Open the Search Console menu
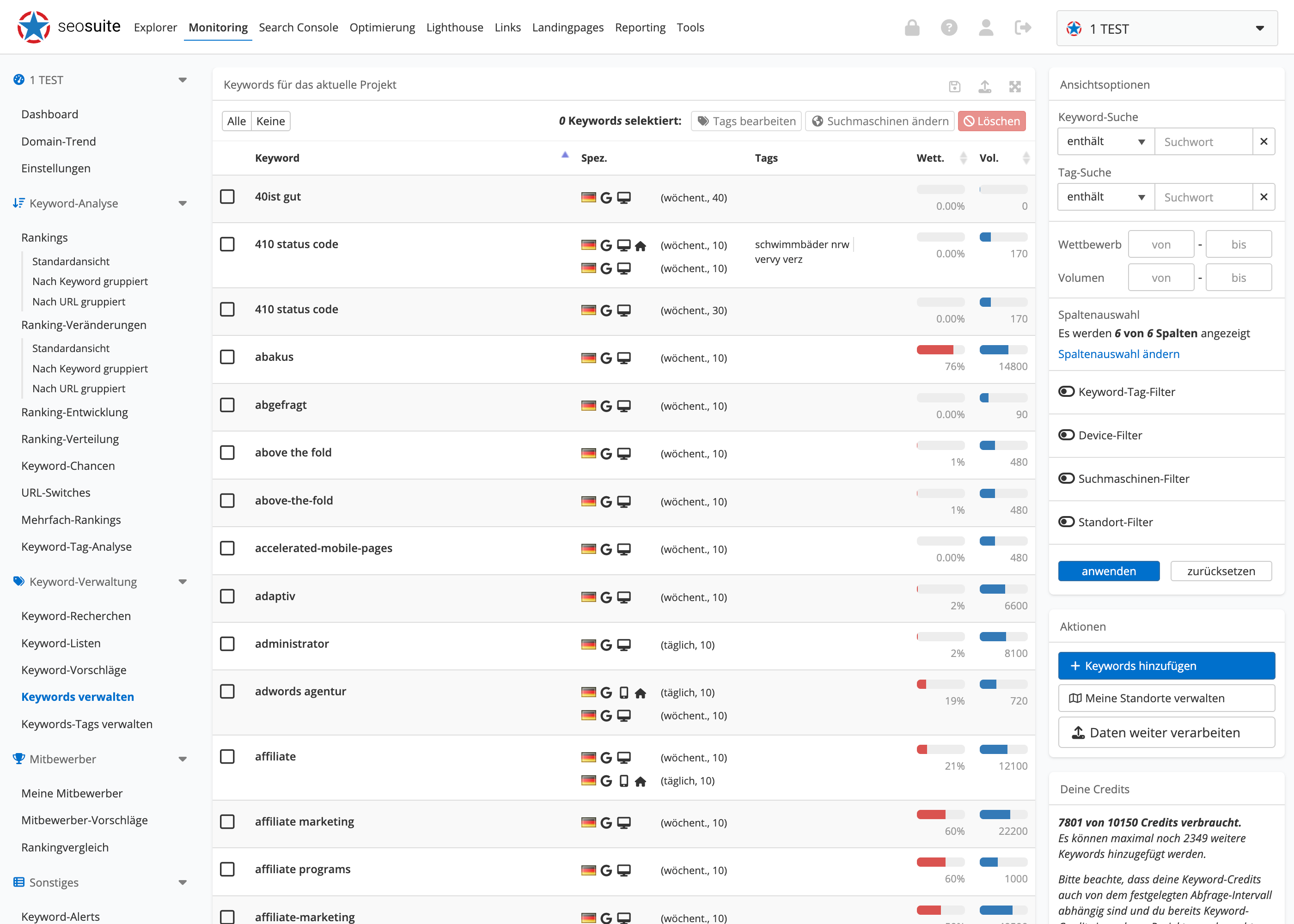 tap(298, 27)
